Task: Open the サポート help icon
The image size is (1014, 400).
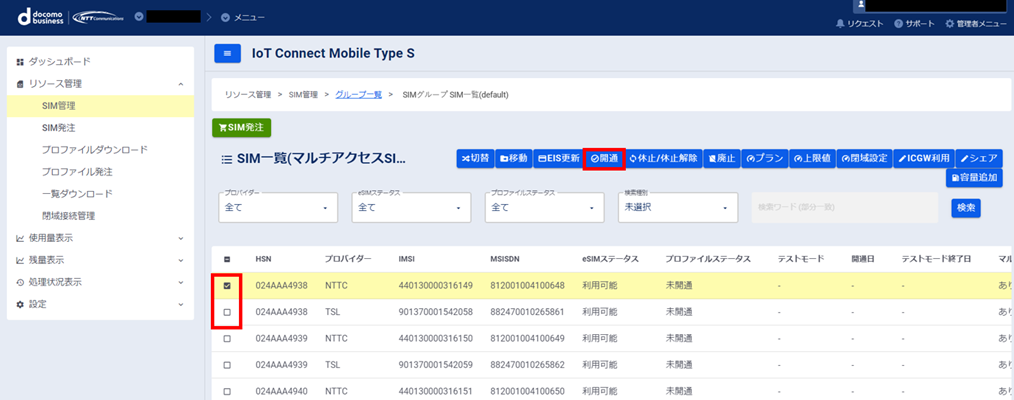Action: click(898, 22)
